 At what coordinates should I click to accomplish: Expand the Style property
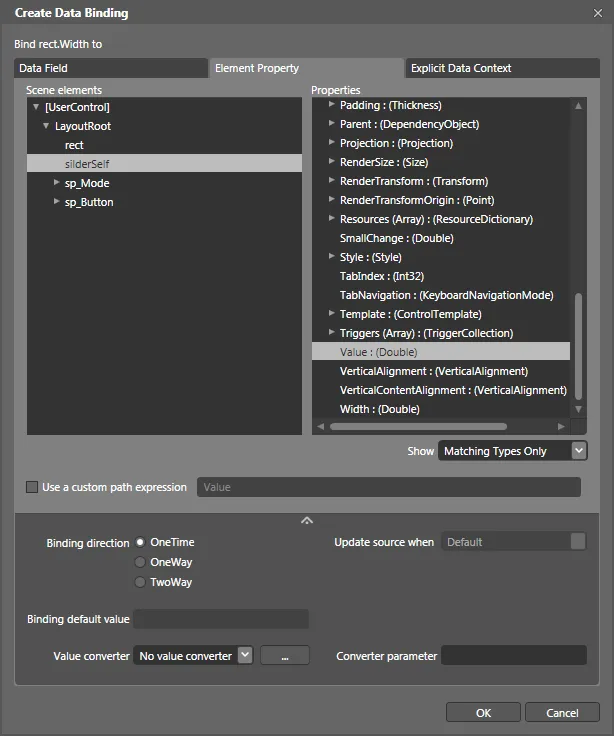[x=331, y=256]
